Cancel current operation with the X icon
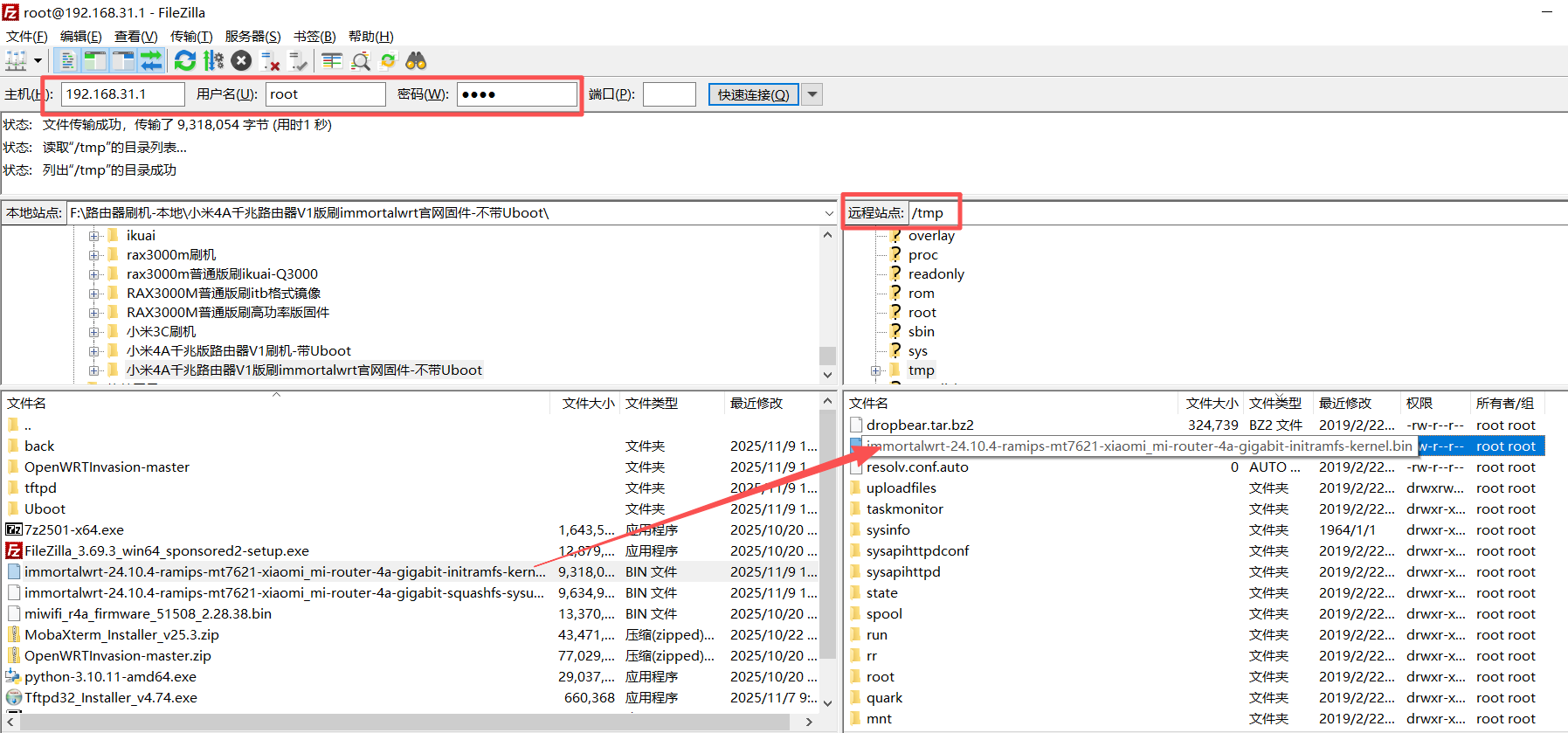 pyautogui.click(x=242, y=60)
